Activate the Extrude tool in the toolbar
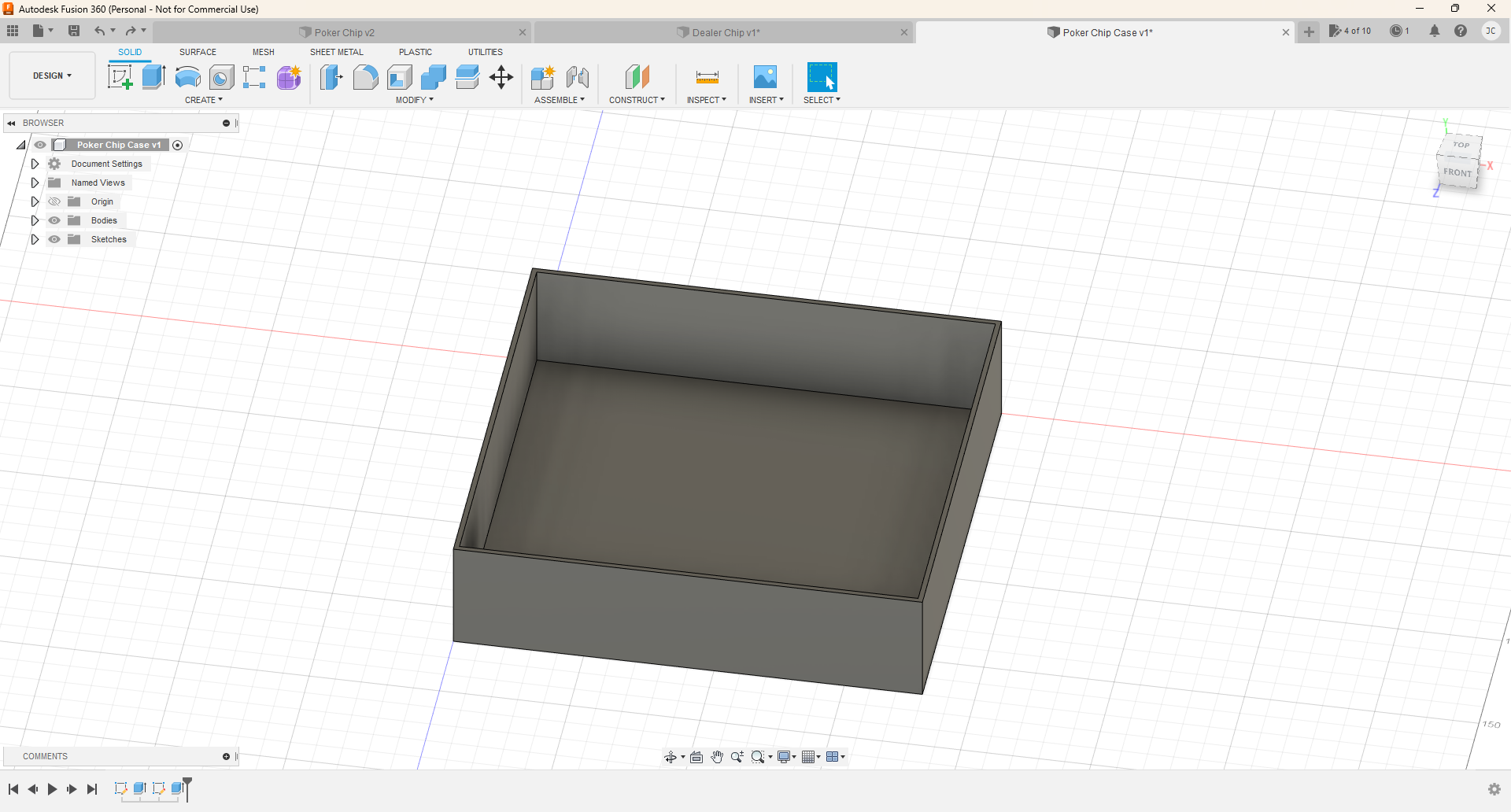The image size is (1511, 812). pyautogui.click(x=153, y=77)
